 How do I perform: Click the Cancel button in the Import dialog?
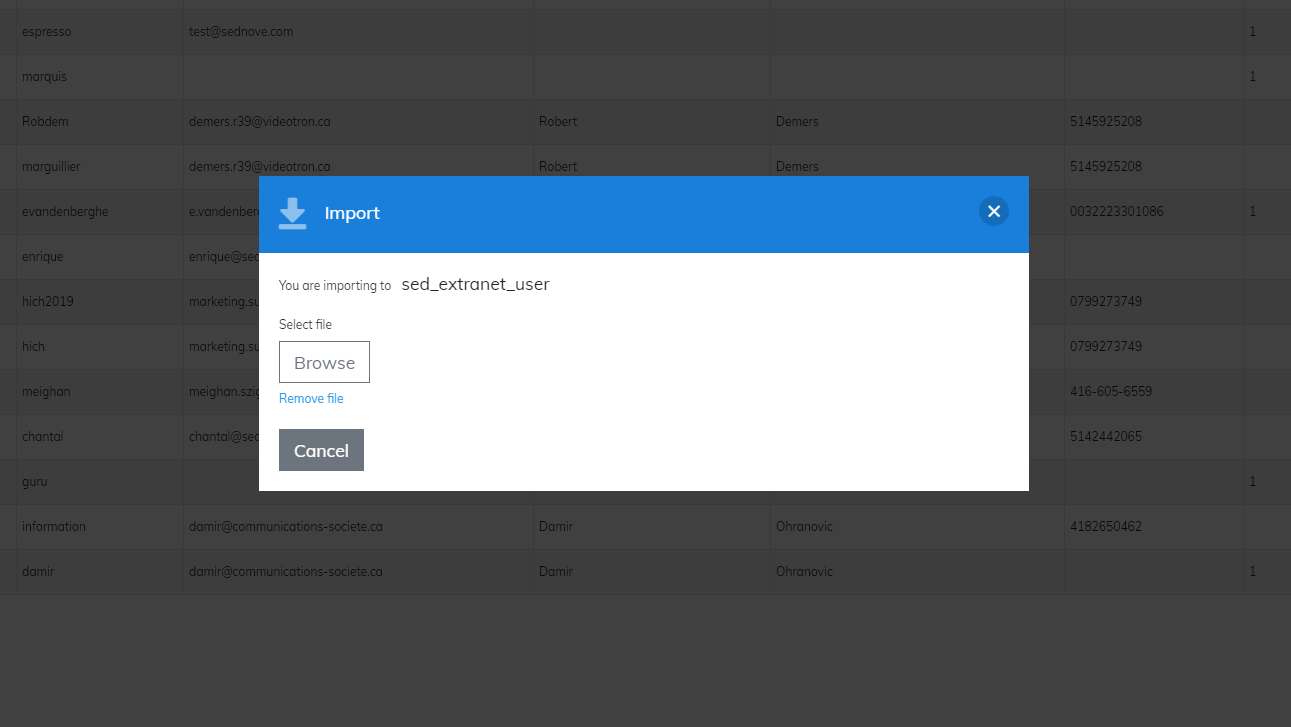(321, 449)
